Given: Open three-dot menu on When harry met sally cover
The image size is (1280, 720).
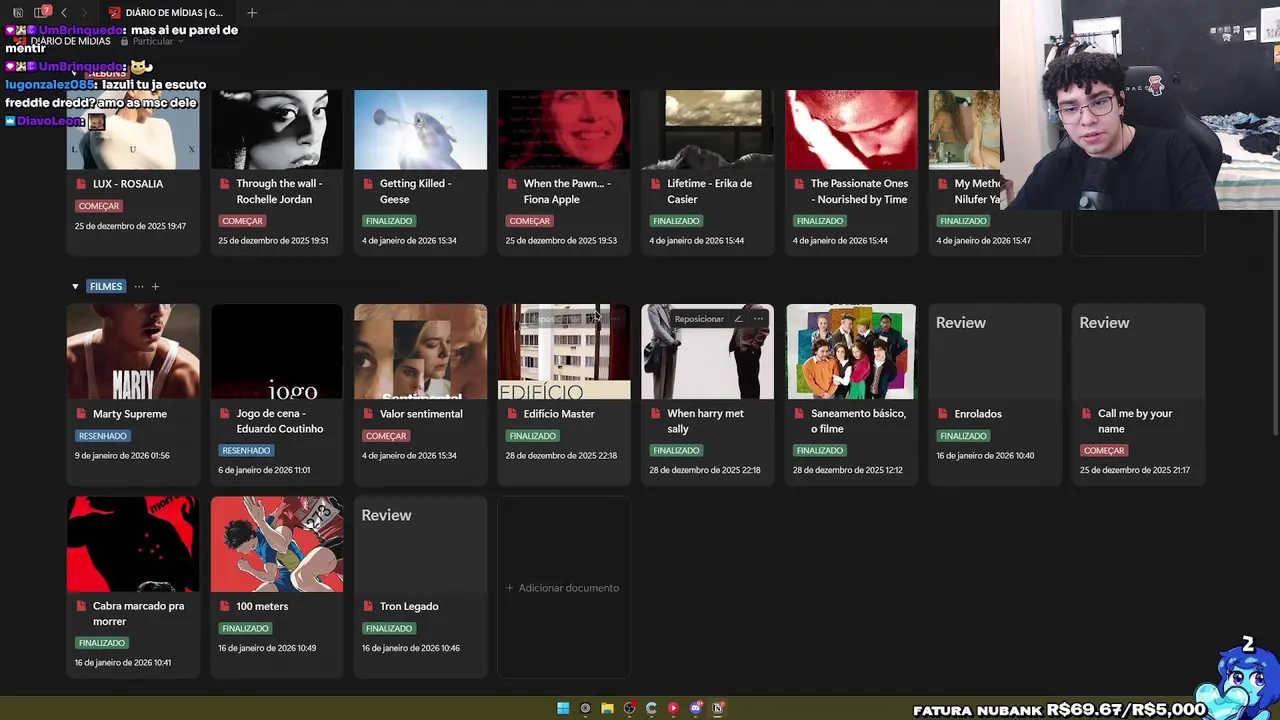Looking at the screenshot, I should pos(759,319).
